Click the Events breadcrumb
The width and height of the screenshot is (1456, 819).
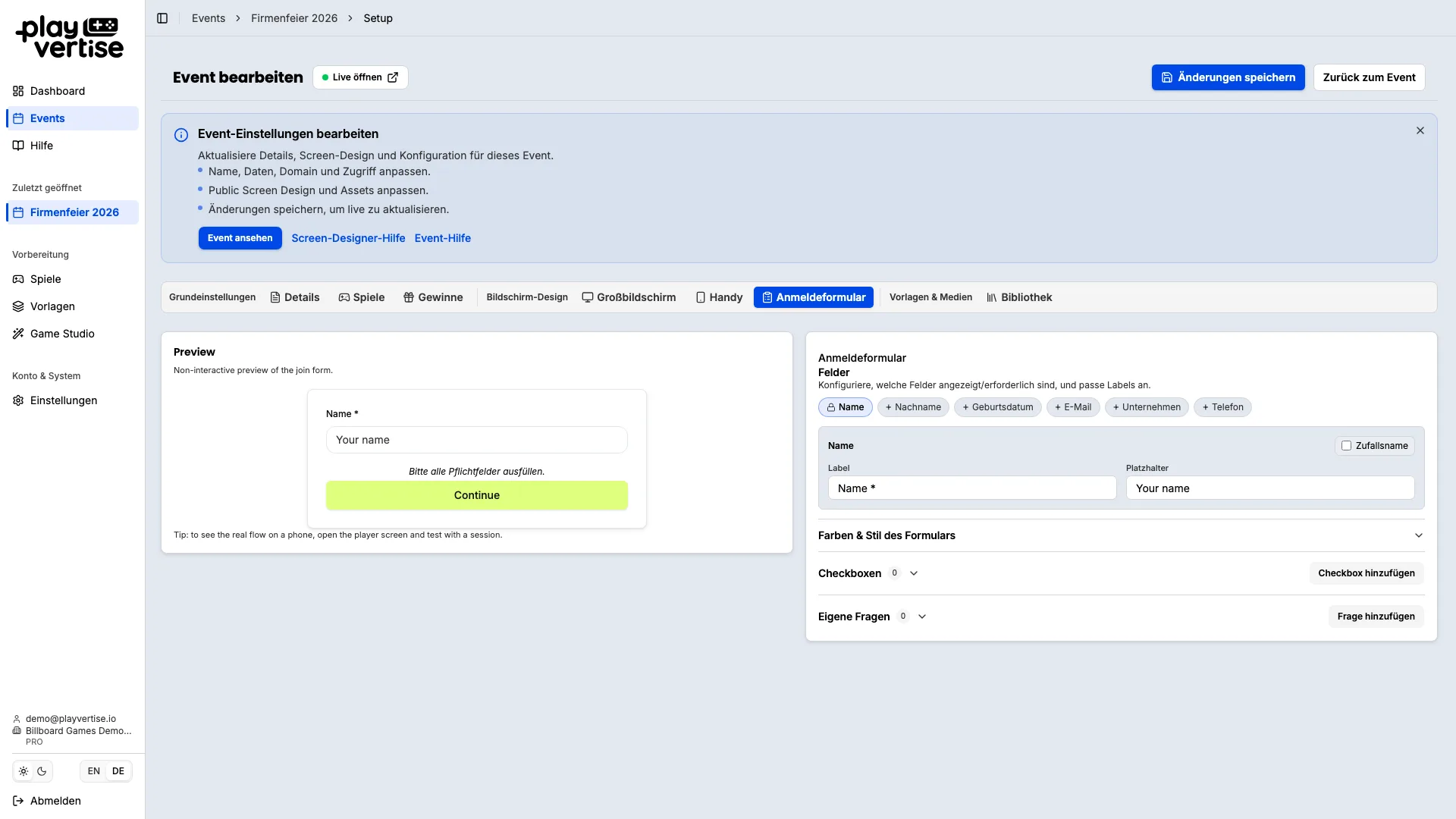(209, 18)
